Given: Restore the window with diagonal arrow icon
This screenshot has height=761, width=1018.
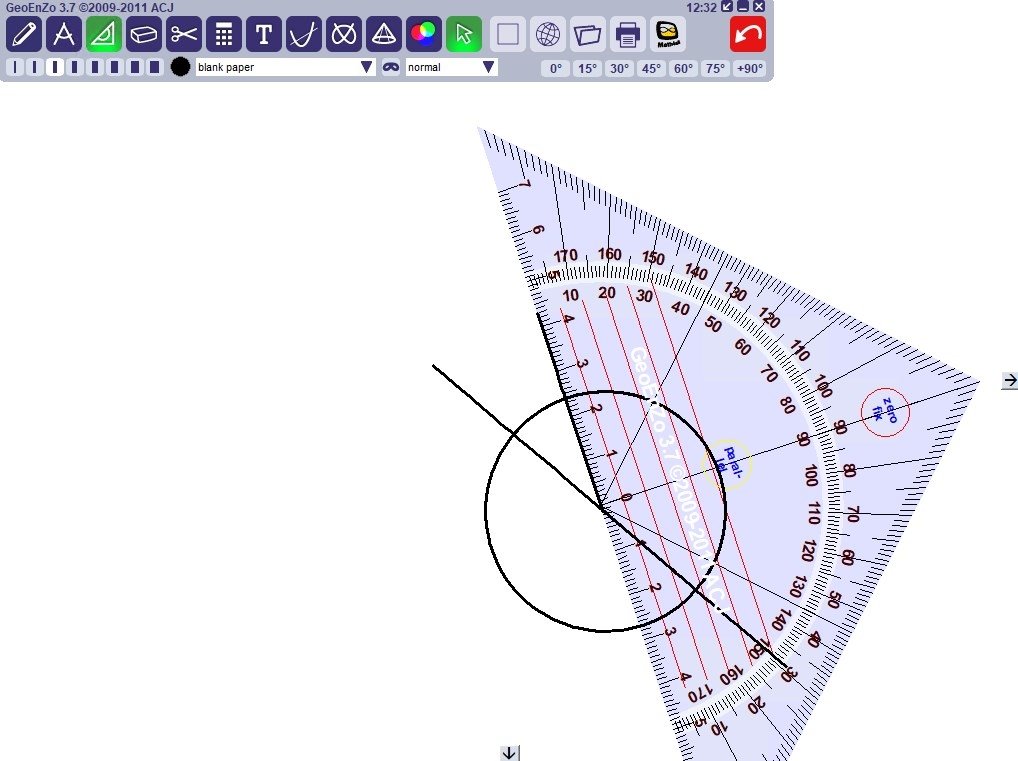Looking at the screenshot, I should [727, 6].
